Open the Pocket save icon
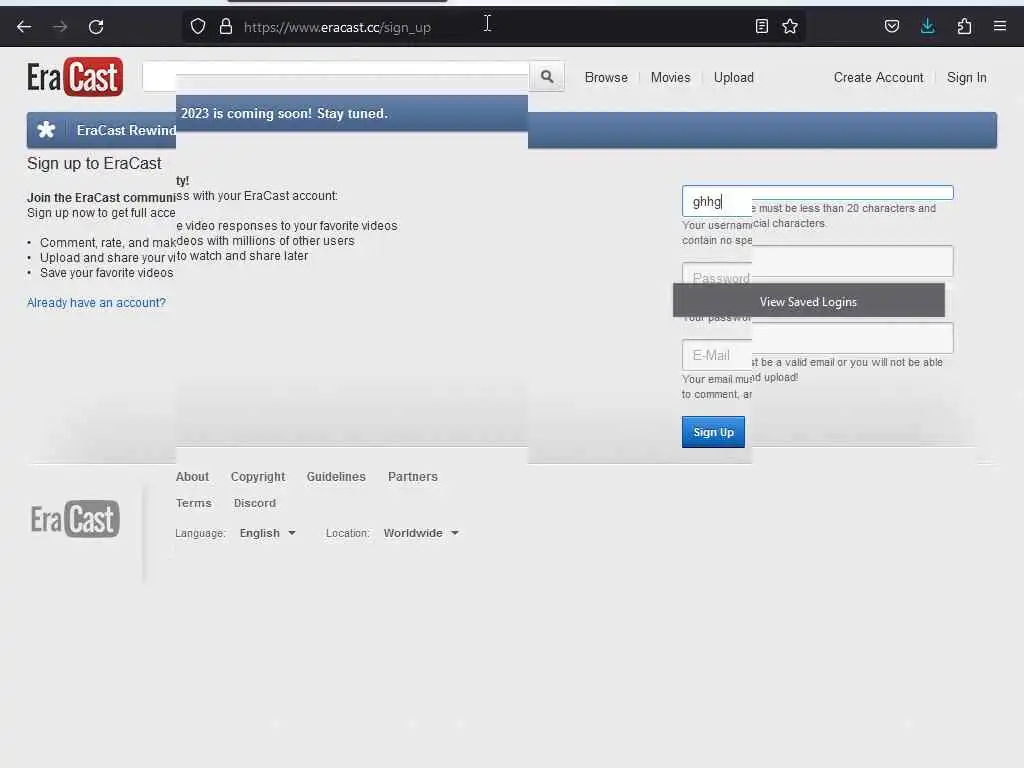The image size is (1024, 768). coord(892,27)
